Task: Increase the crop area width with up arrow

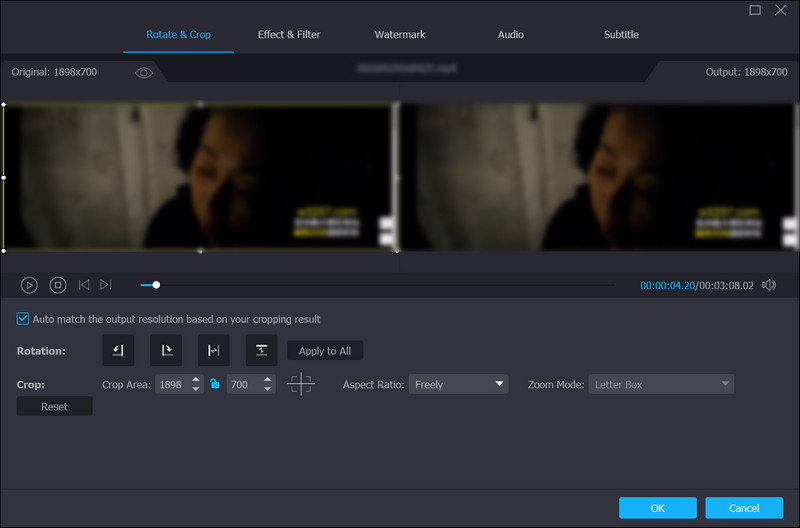Action: (x=196, y=379)
